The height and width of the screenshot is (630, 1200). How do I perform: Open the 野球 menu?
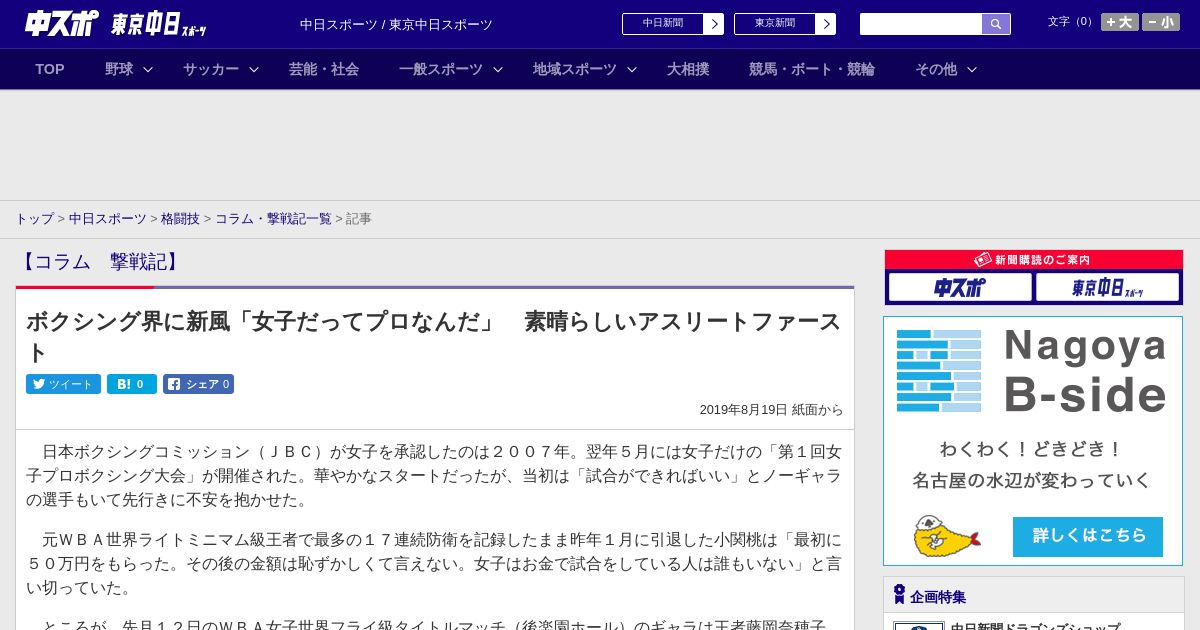pos(119,69)
